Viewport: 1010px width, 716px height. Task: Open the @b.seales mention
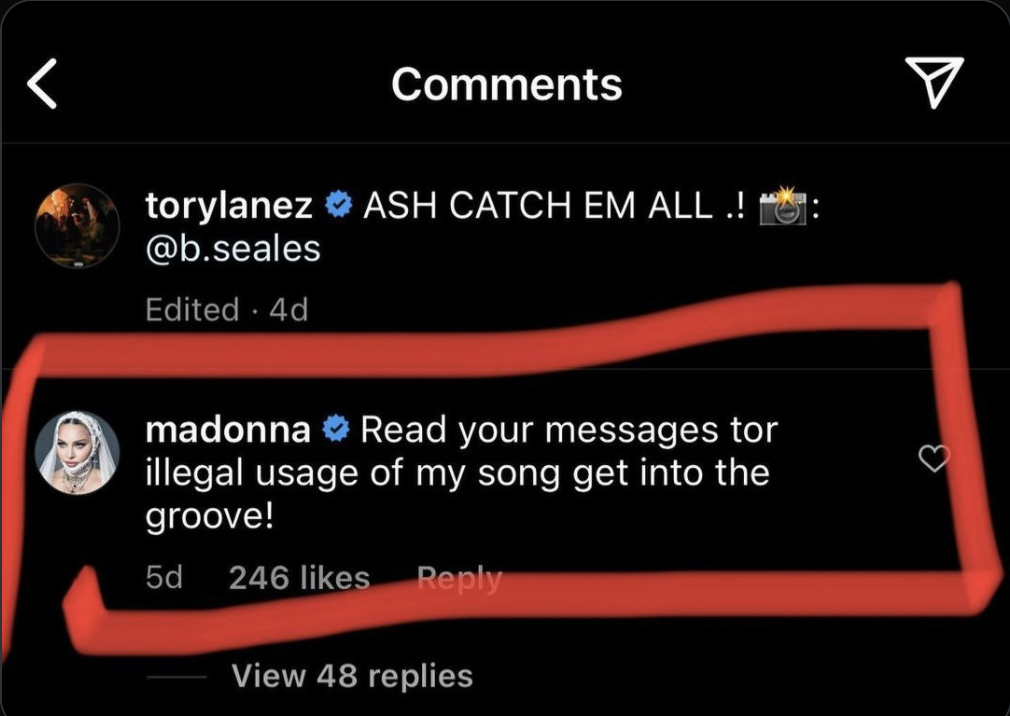(233, 249)
